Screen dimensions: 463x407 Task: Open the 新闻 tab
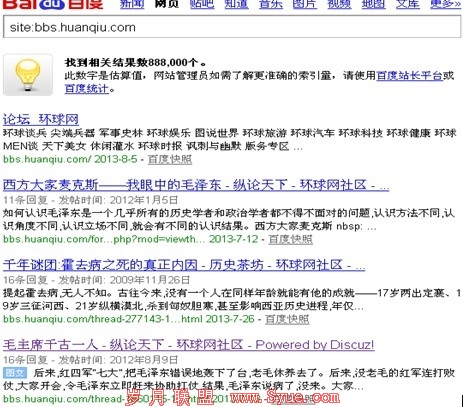tap(132, 4)
